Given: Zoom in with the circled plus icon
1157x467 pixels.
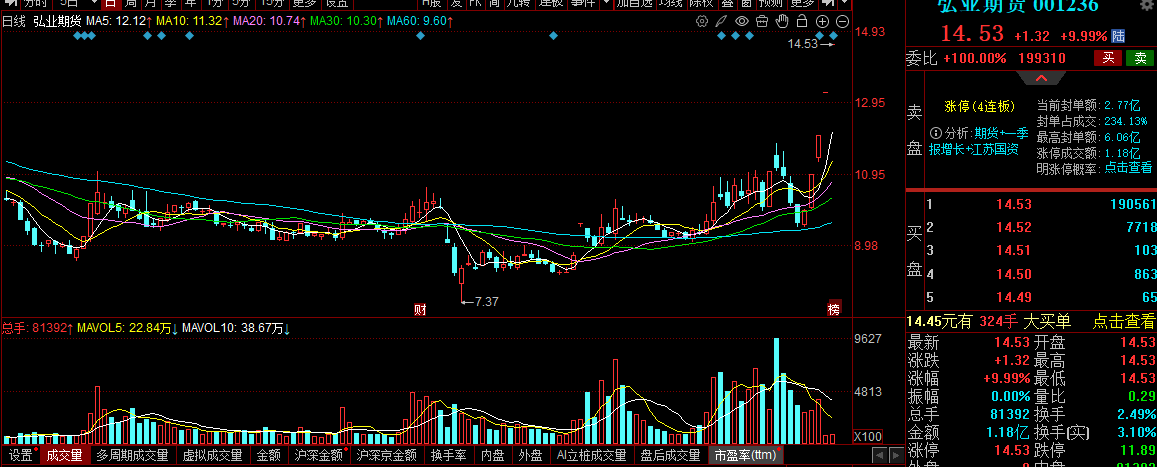Looking at the screenshot, I should pyautogui.click(x=823, y=21).
